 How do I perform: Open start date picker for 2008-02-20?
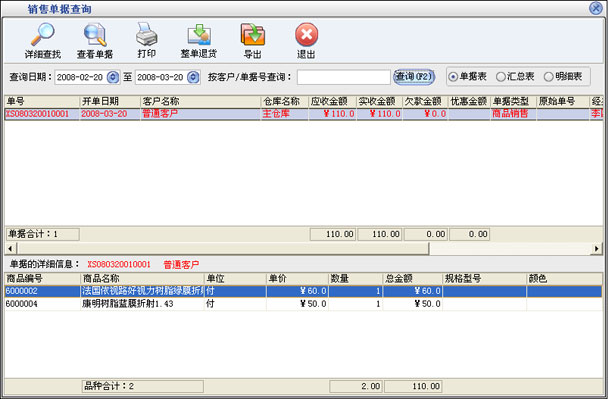[x=113, y=77]
